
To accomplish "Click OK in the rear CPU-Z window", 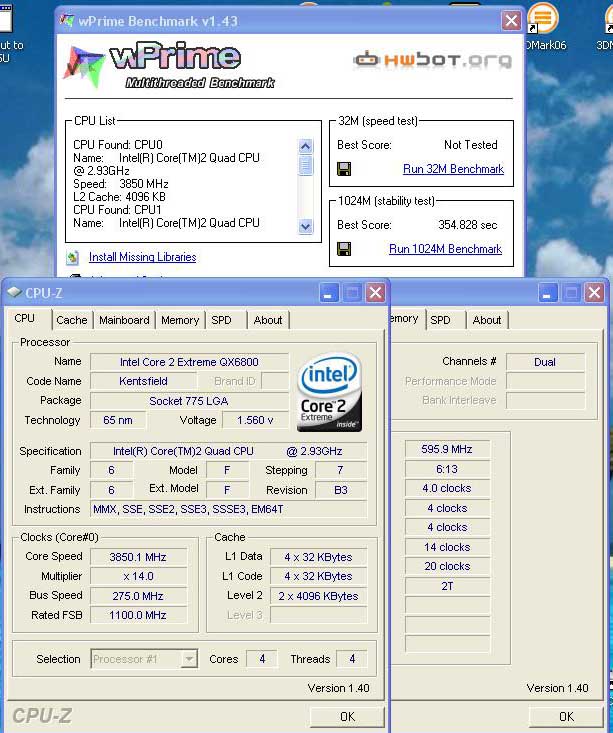I will click(x=566, y=717).
